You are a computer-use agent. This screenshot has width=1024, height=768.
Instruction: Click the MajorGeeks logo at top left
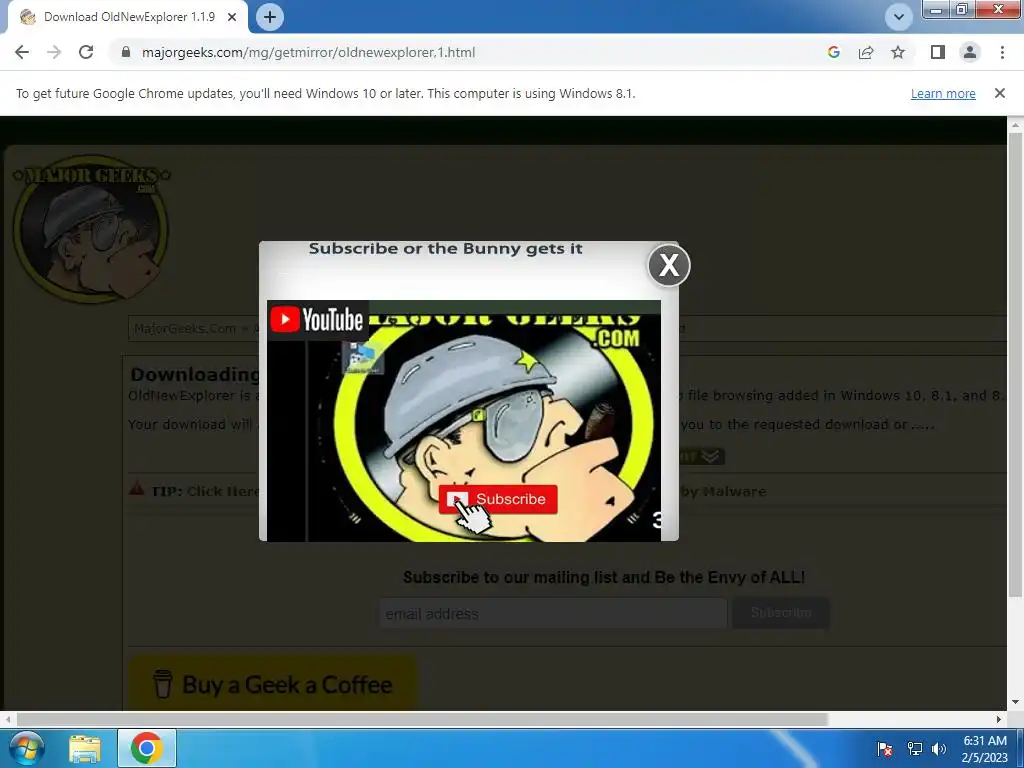pyautogui.click(x=91, y=229)
